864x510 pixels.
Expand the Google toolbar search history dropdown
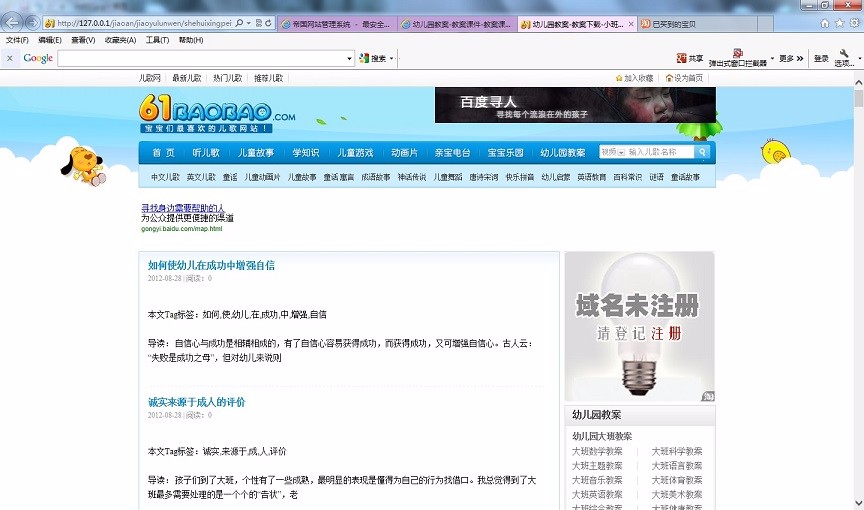tap(349, 58)
